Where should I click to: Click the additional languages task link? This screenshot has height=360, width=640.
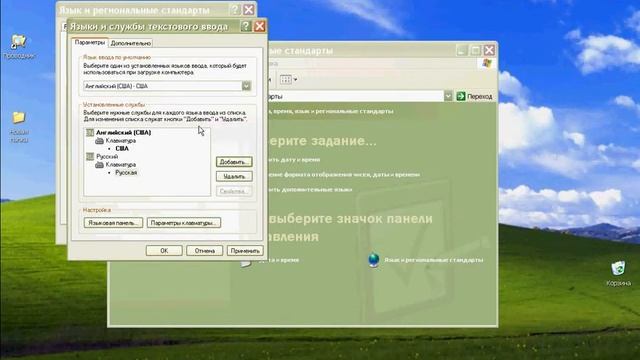(310, 189)
